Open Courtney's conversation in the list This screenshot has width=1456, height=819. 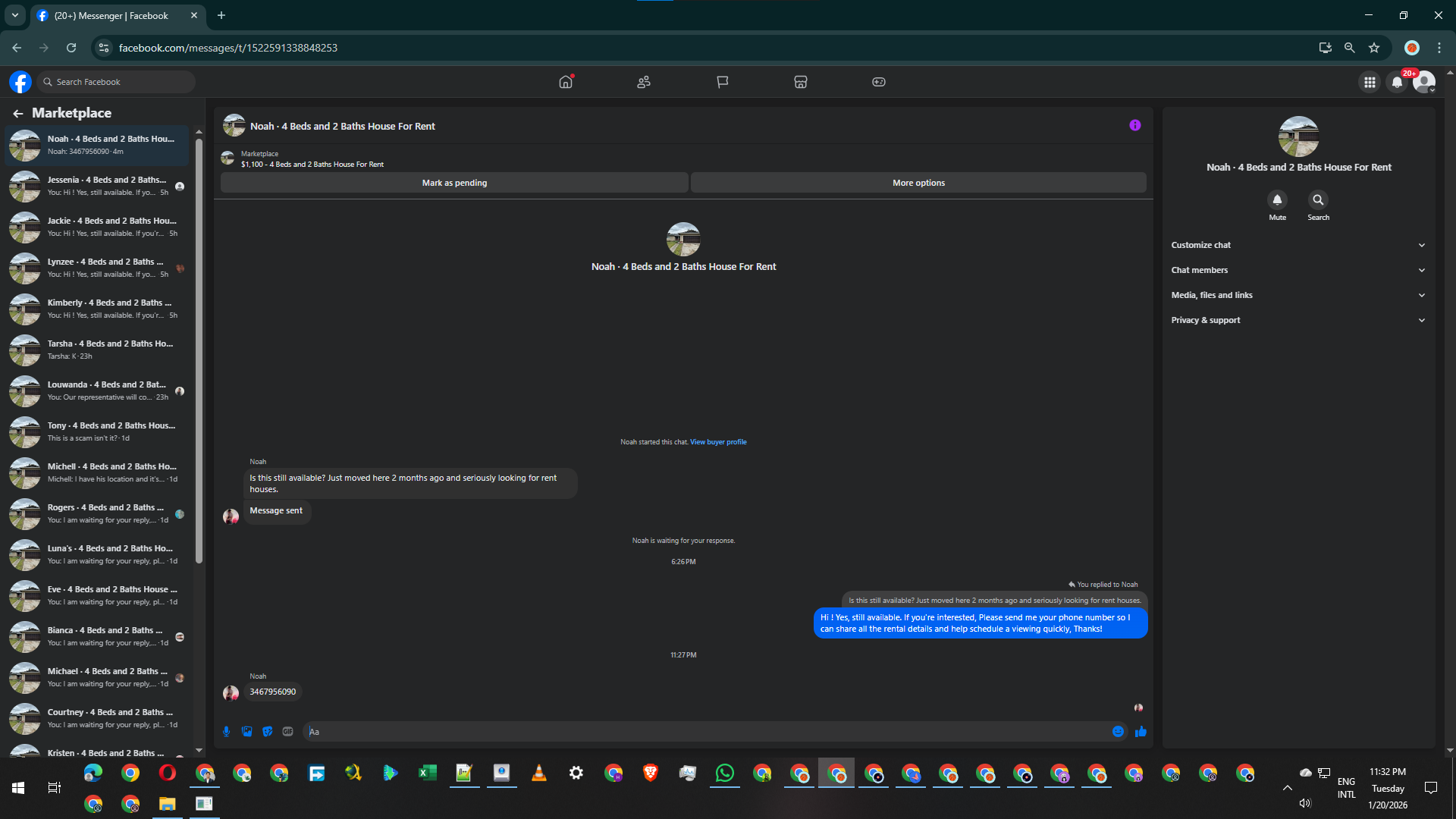[x=97, y=719]
